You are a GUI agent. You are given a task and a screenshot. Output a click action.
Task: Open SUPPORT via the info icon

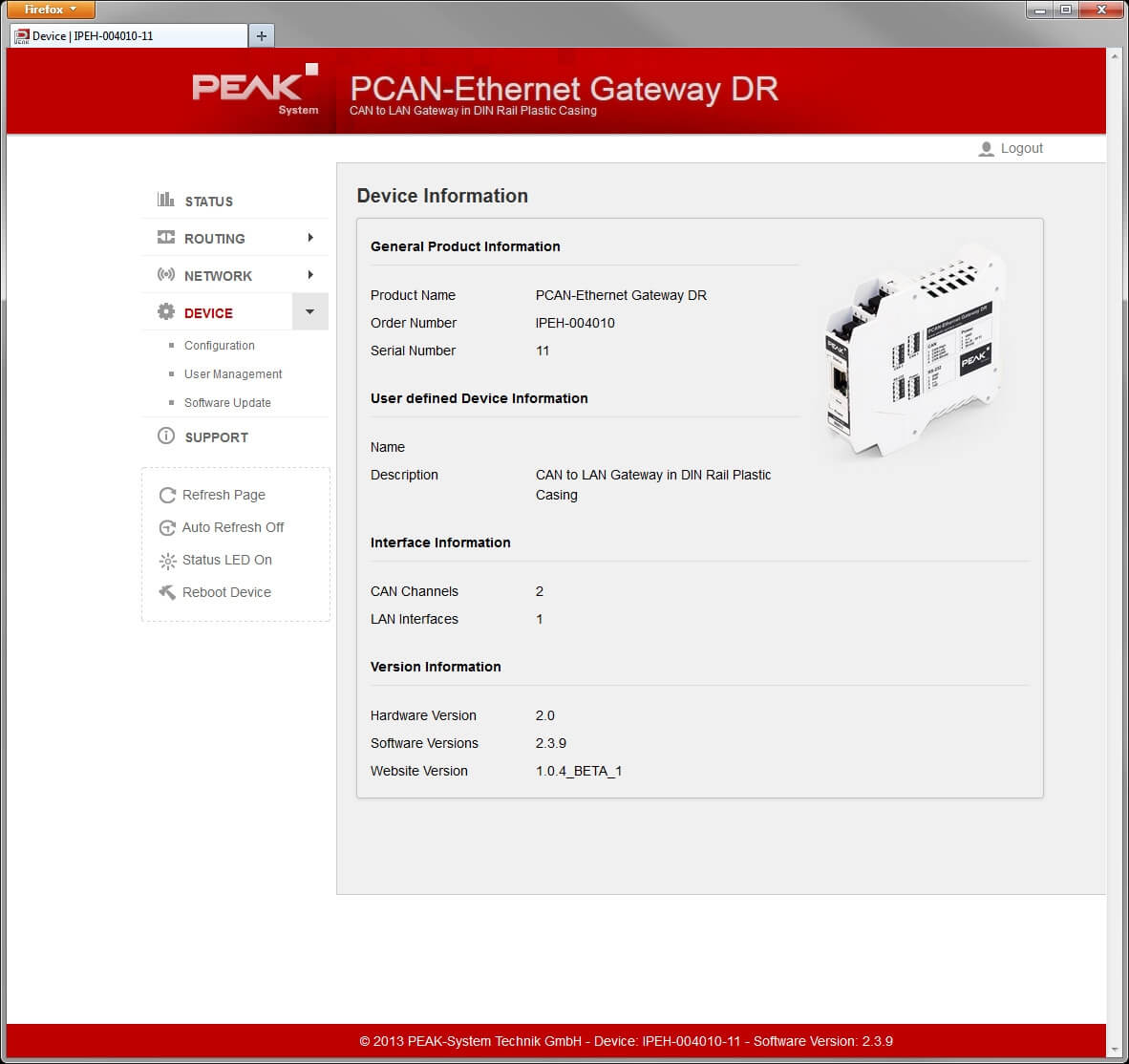pyautogui.click(x=164, y=436)
